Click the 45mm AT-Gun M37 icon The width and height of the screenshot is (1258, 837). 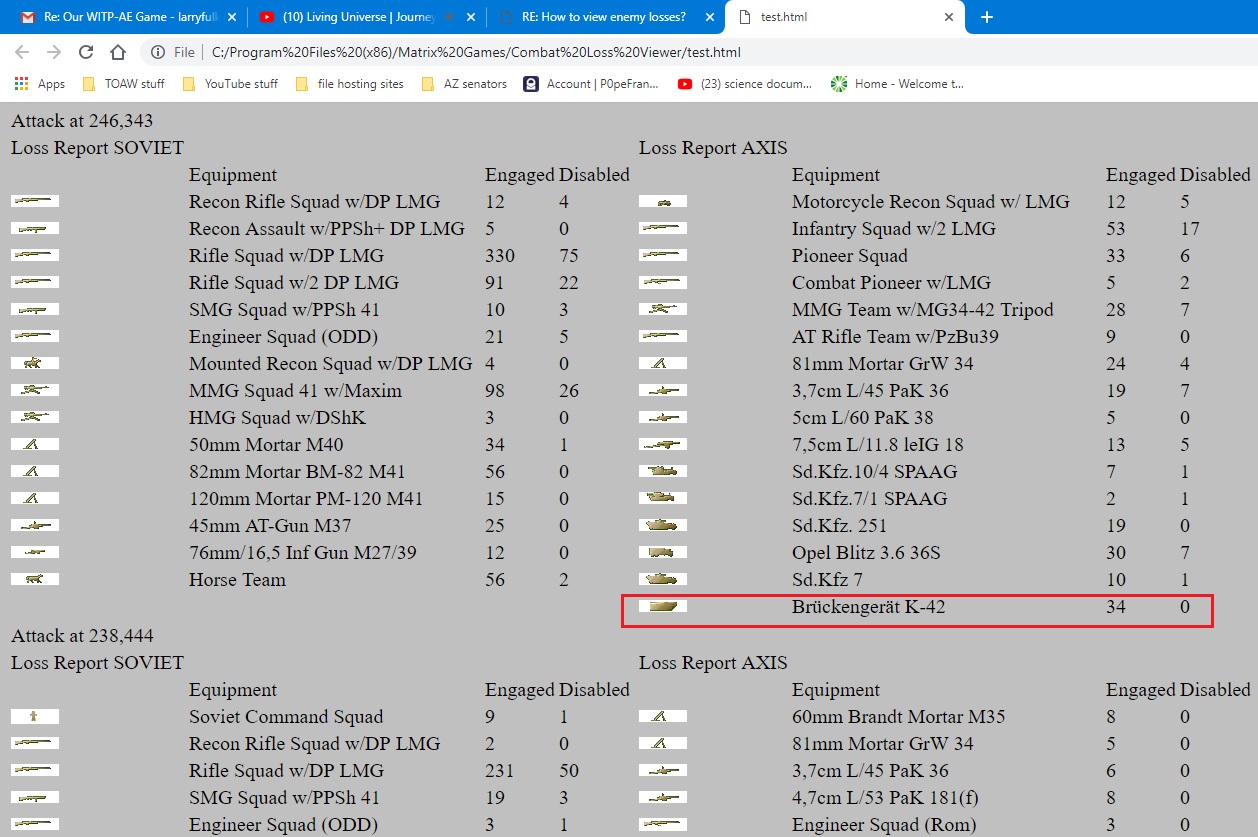(35, 525)
